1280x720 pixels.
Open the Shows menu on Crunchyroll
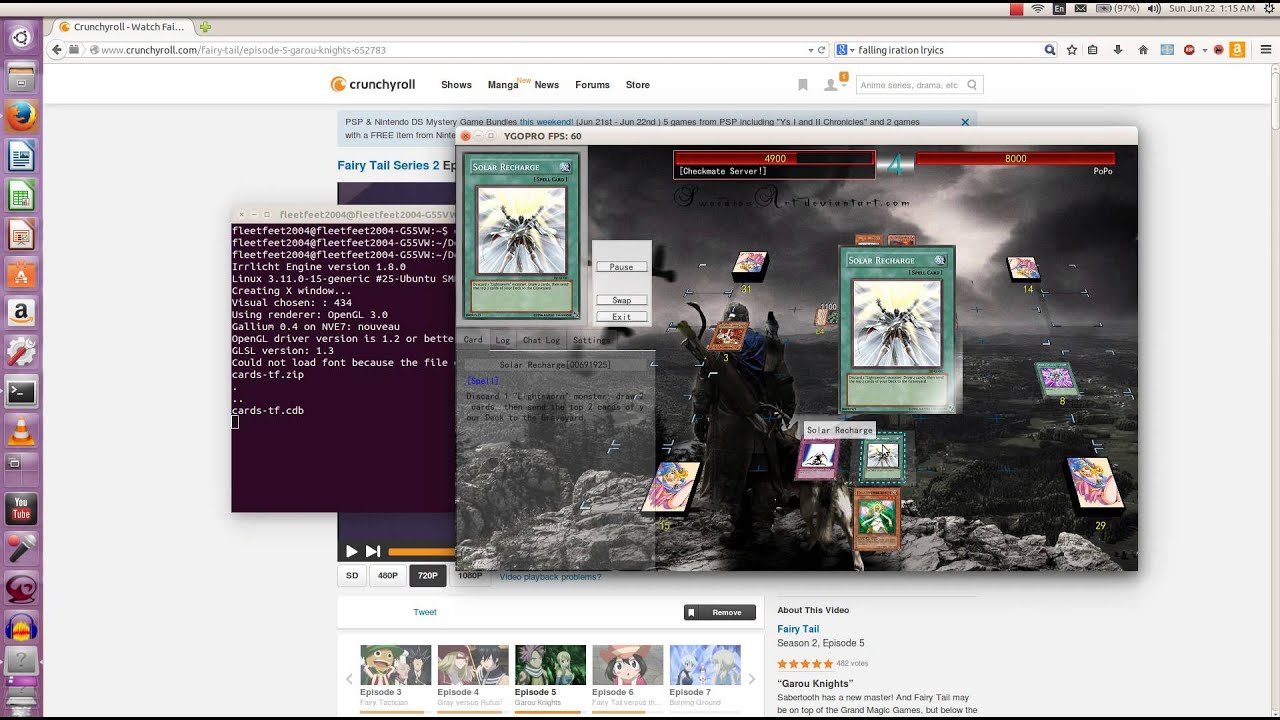coord(456,85)
